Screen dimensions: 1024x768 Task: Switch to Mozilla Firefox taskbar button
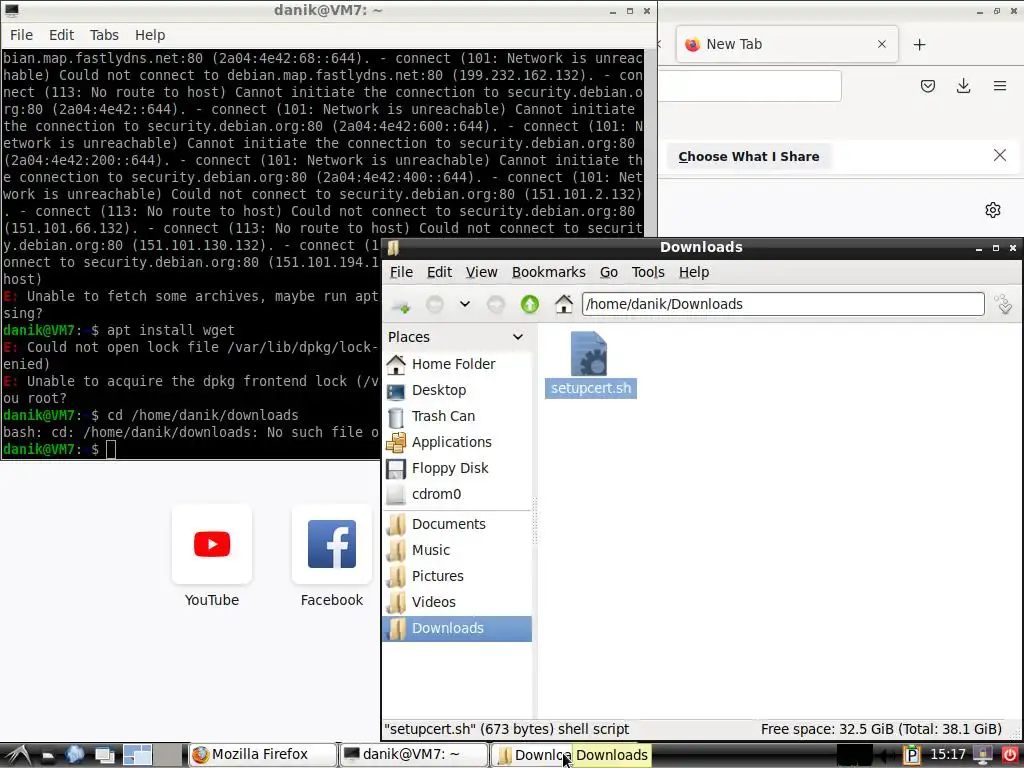pos(263,755)
